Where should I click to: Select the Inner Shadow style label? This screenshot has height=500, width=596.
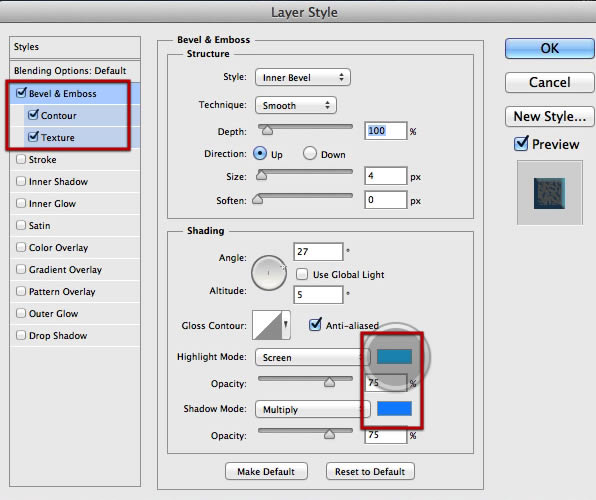pyautogui.click(x=58, y=182)
